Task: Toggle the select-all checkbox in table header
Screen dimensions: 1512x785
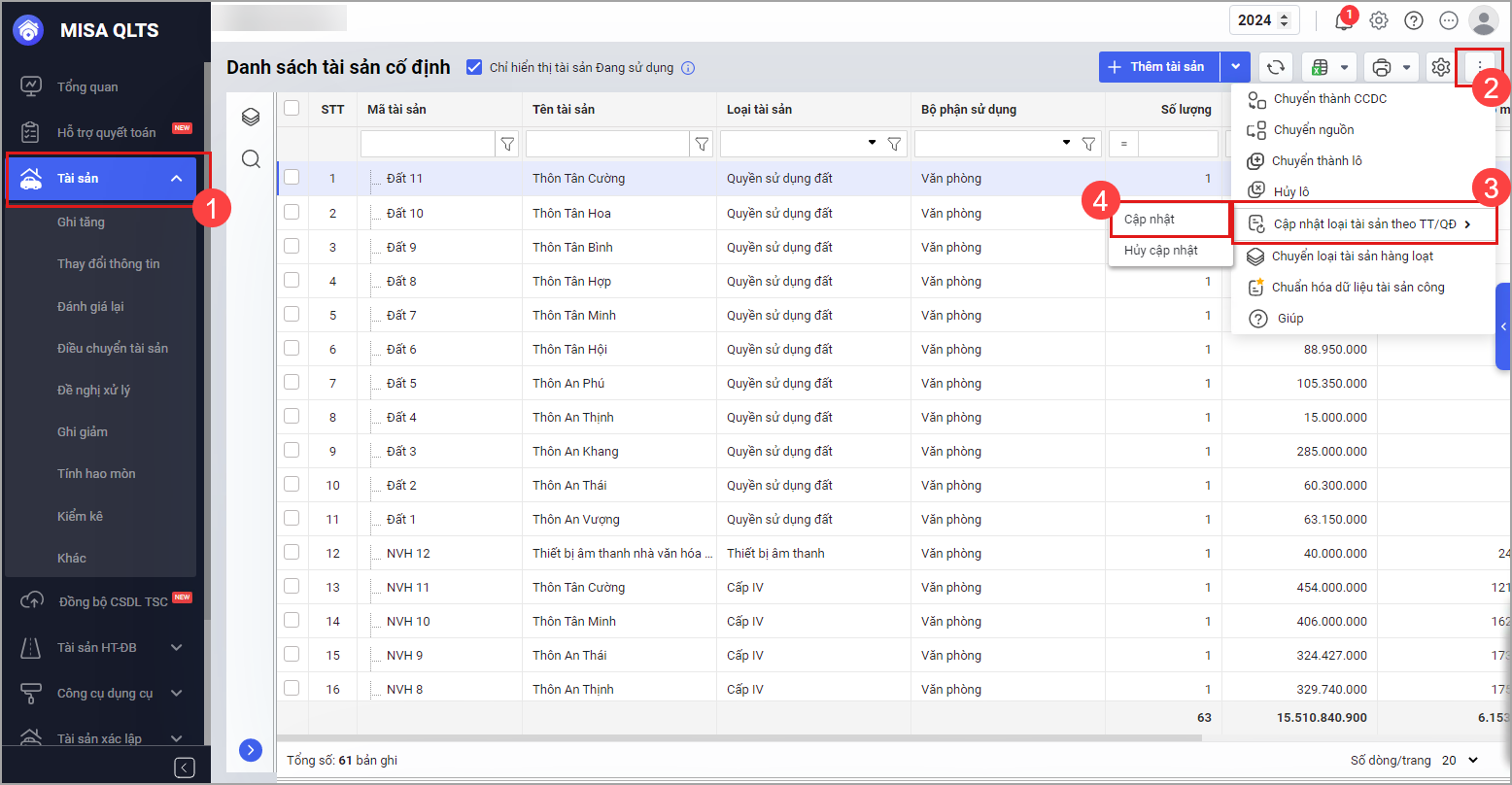Action: pos(292,109)
